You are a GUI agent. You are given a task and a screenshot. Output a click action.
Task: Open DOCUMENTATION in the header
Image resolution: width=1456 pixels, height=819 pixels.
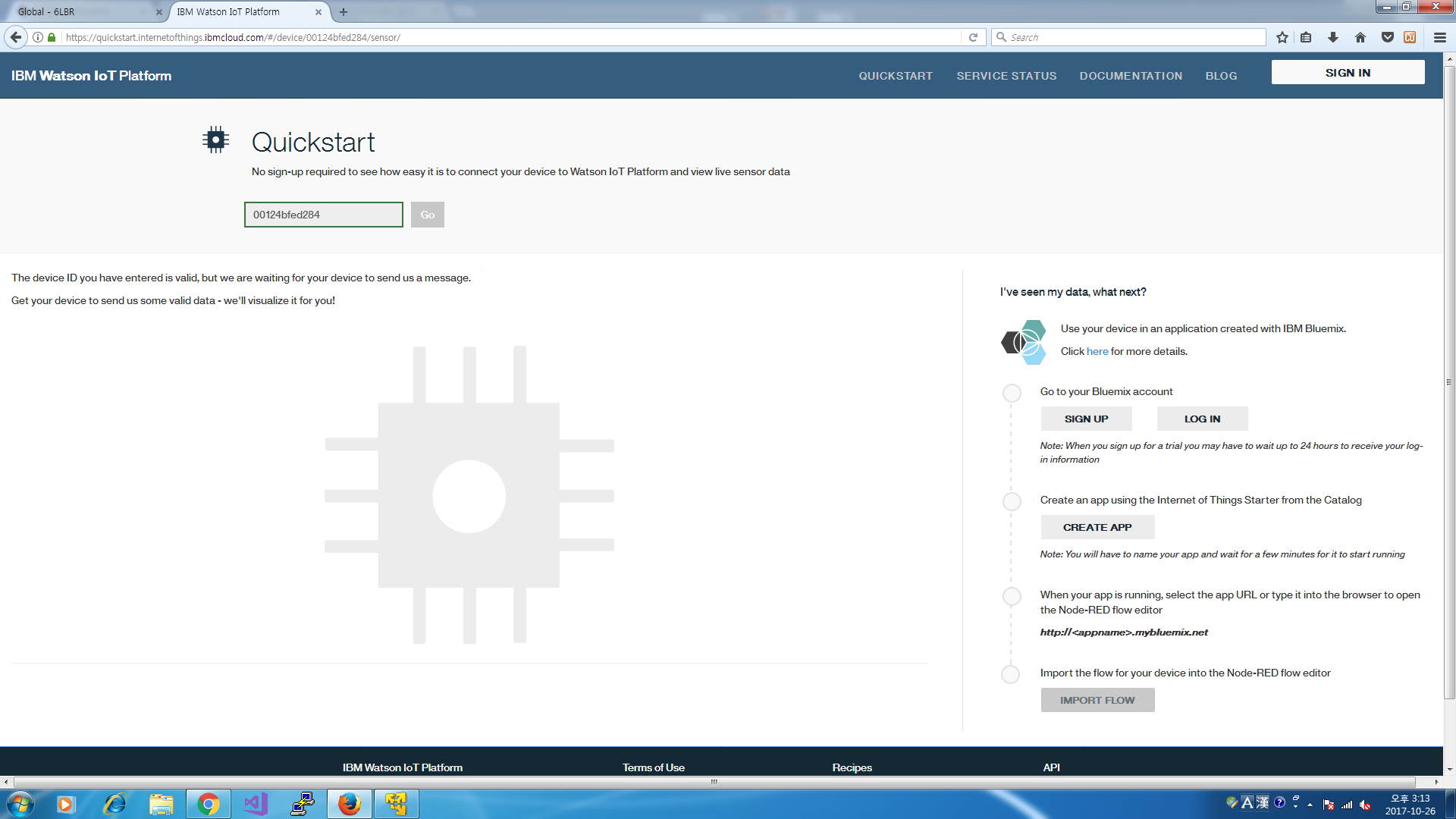[x=1131, y=76]
